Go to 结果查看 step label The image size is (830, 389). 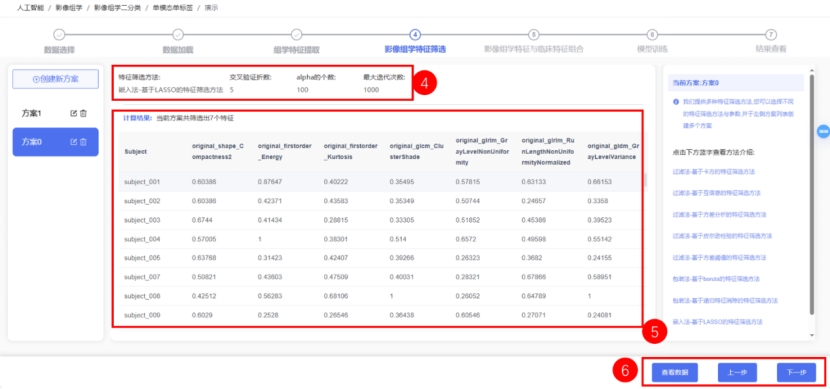771,50
